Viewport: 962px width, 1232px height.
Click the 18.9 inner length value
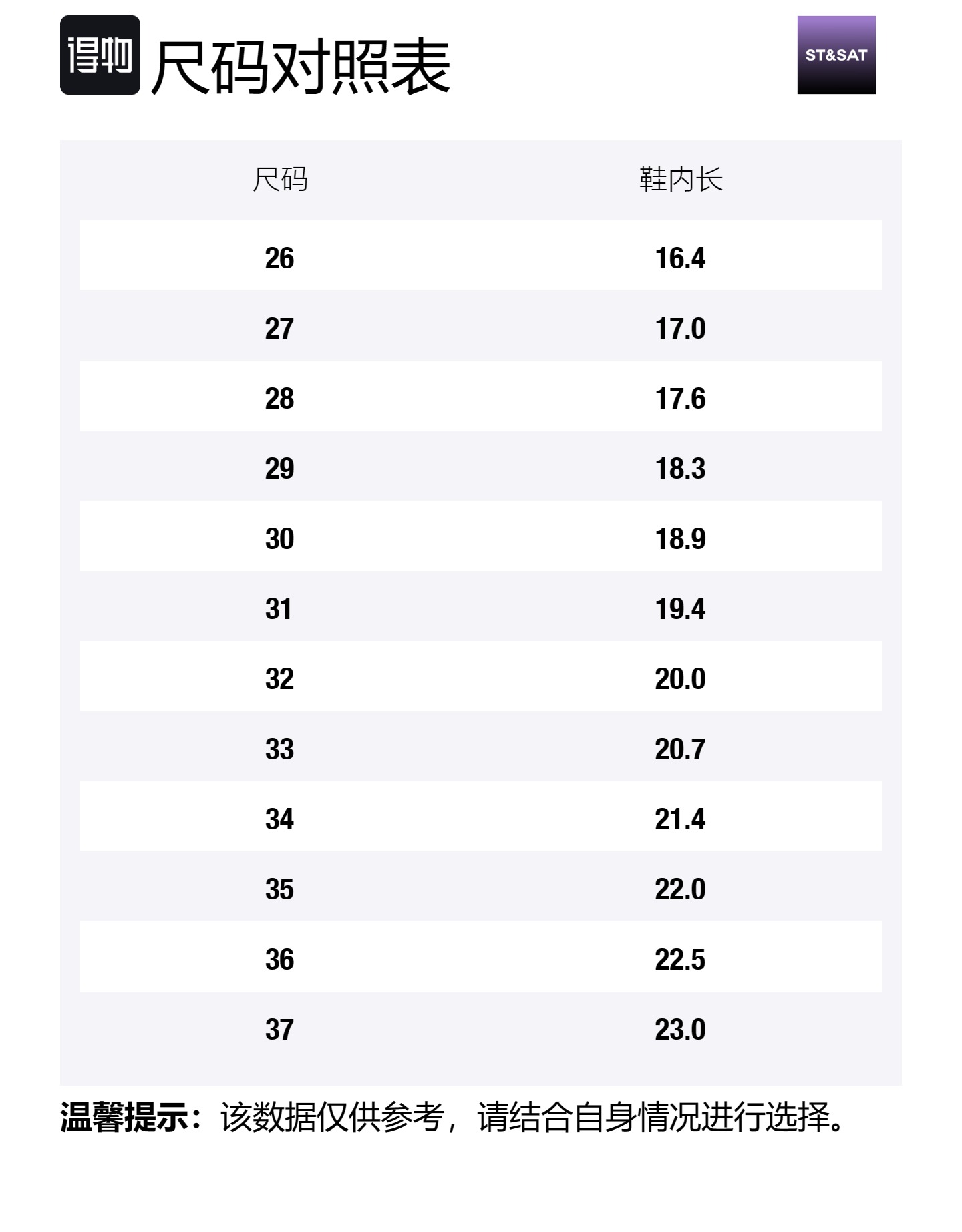pos(680,539)
